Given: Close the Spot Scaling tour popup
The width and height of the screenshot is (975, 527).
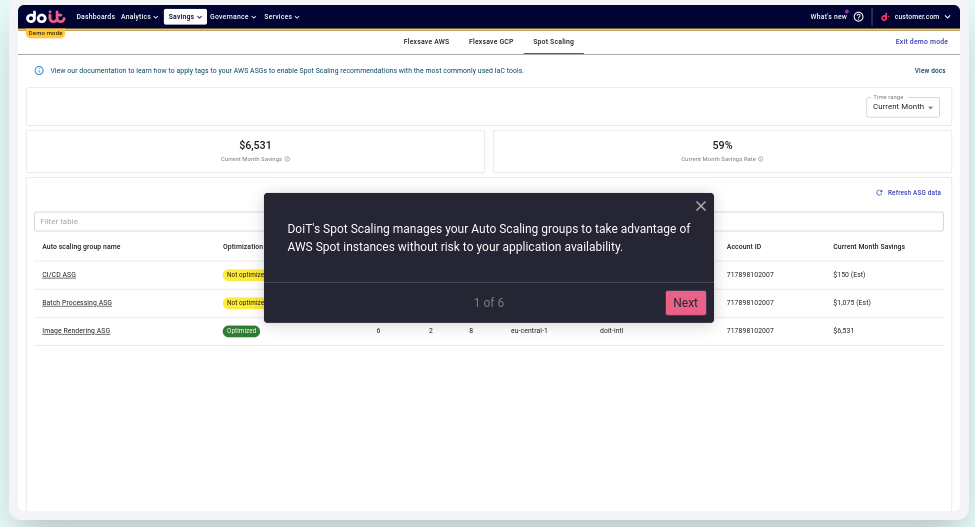Looking at the screenshot, I should coord(701,206).
